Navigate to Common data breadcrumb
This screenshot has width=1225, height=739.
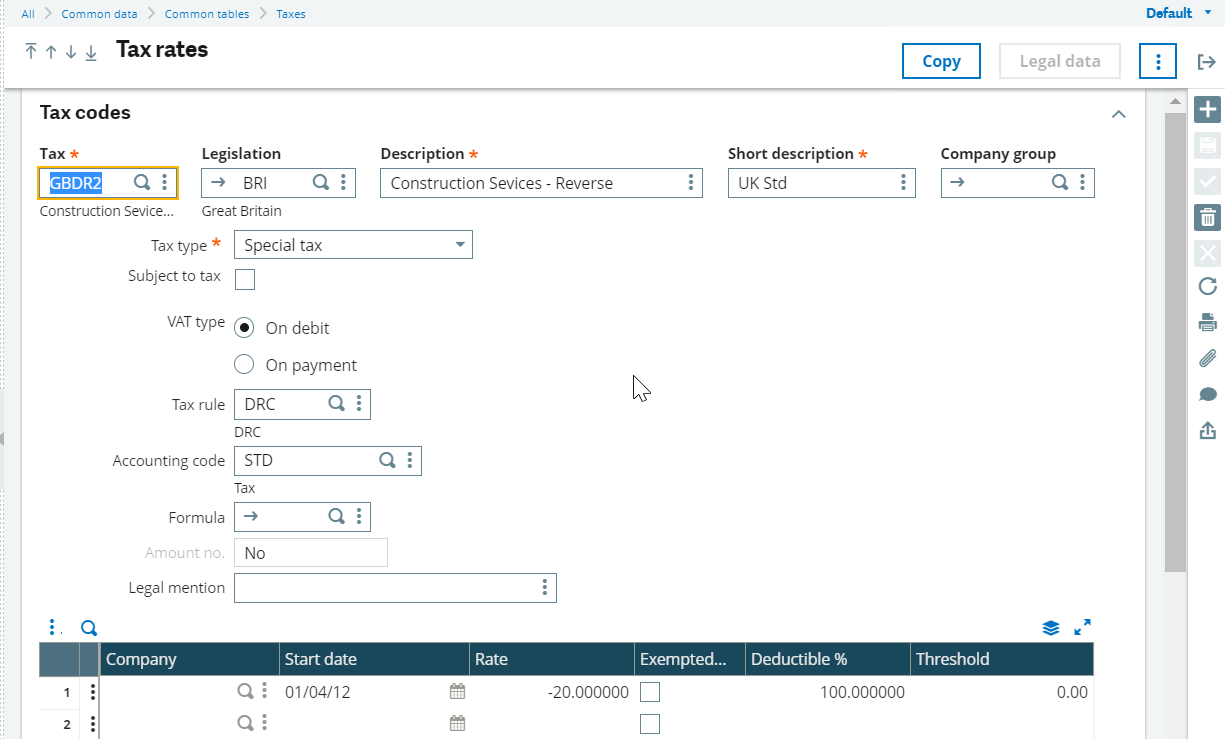(100, 14)
